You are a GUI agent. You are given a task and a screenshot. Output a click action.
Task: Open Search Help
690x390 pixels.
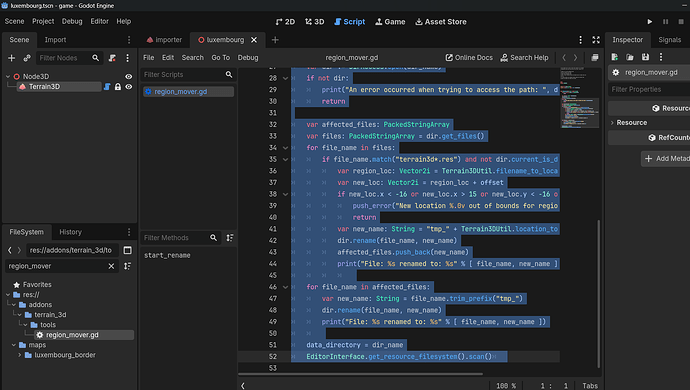tap(525, 58)
